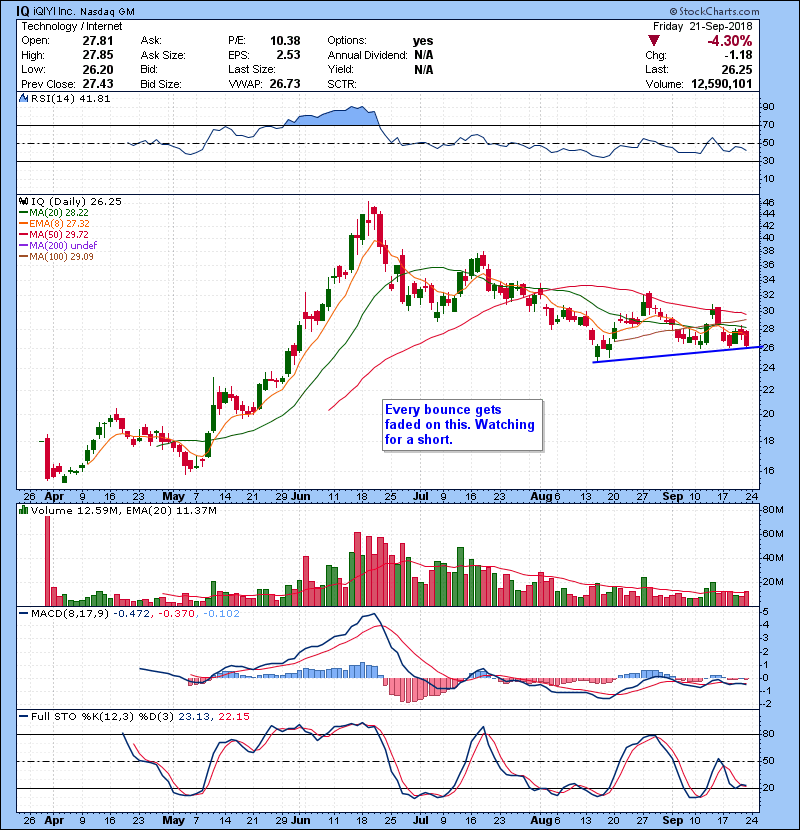Screen dimensions: 800x830
Task: Click the stochastic %D value 22.15
Action: [x=233, y=716]
